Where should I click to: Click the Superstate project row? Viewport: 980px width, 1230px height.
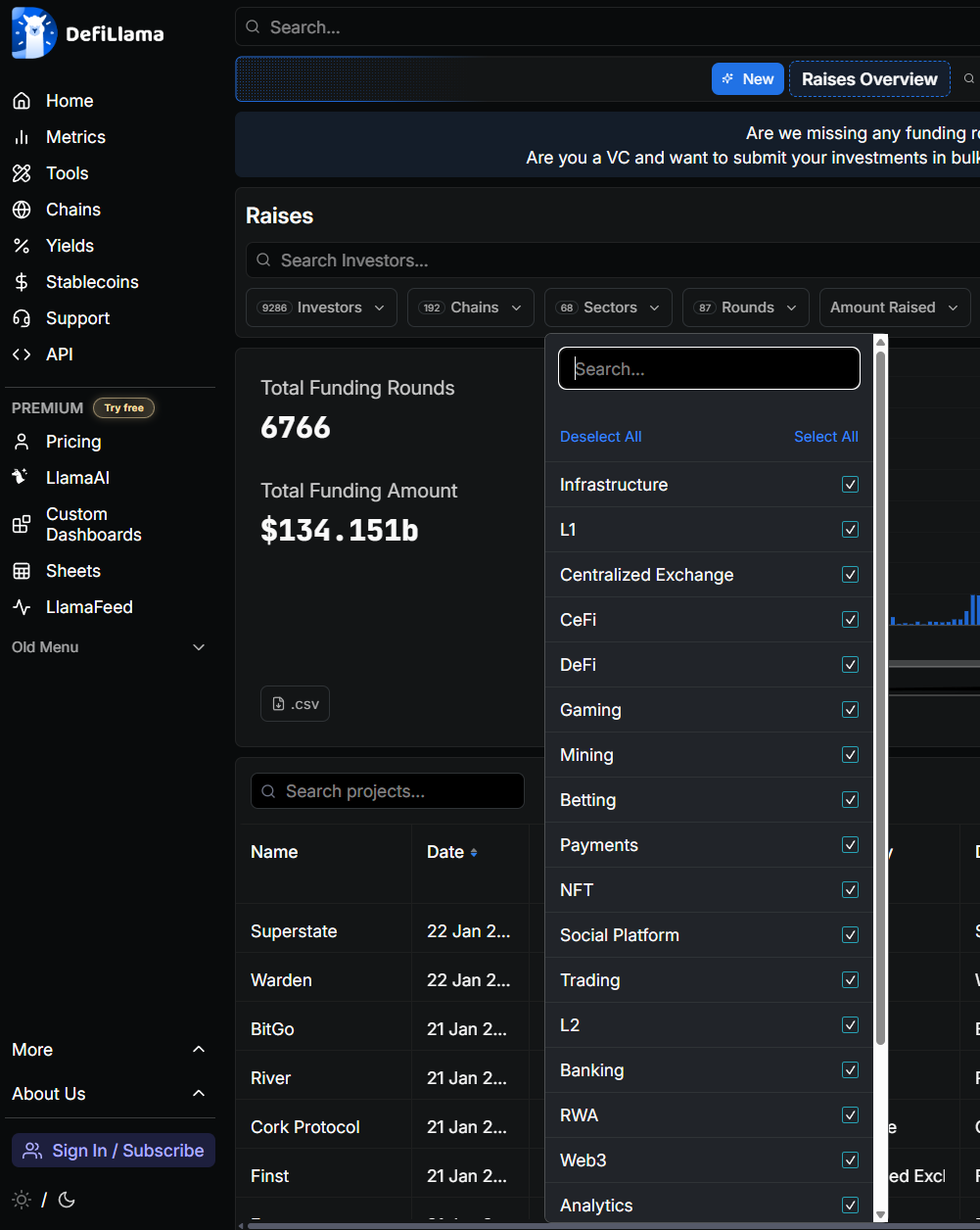[x=607, y=931]
